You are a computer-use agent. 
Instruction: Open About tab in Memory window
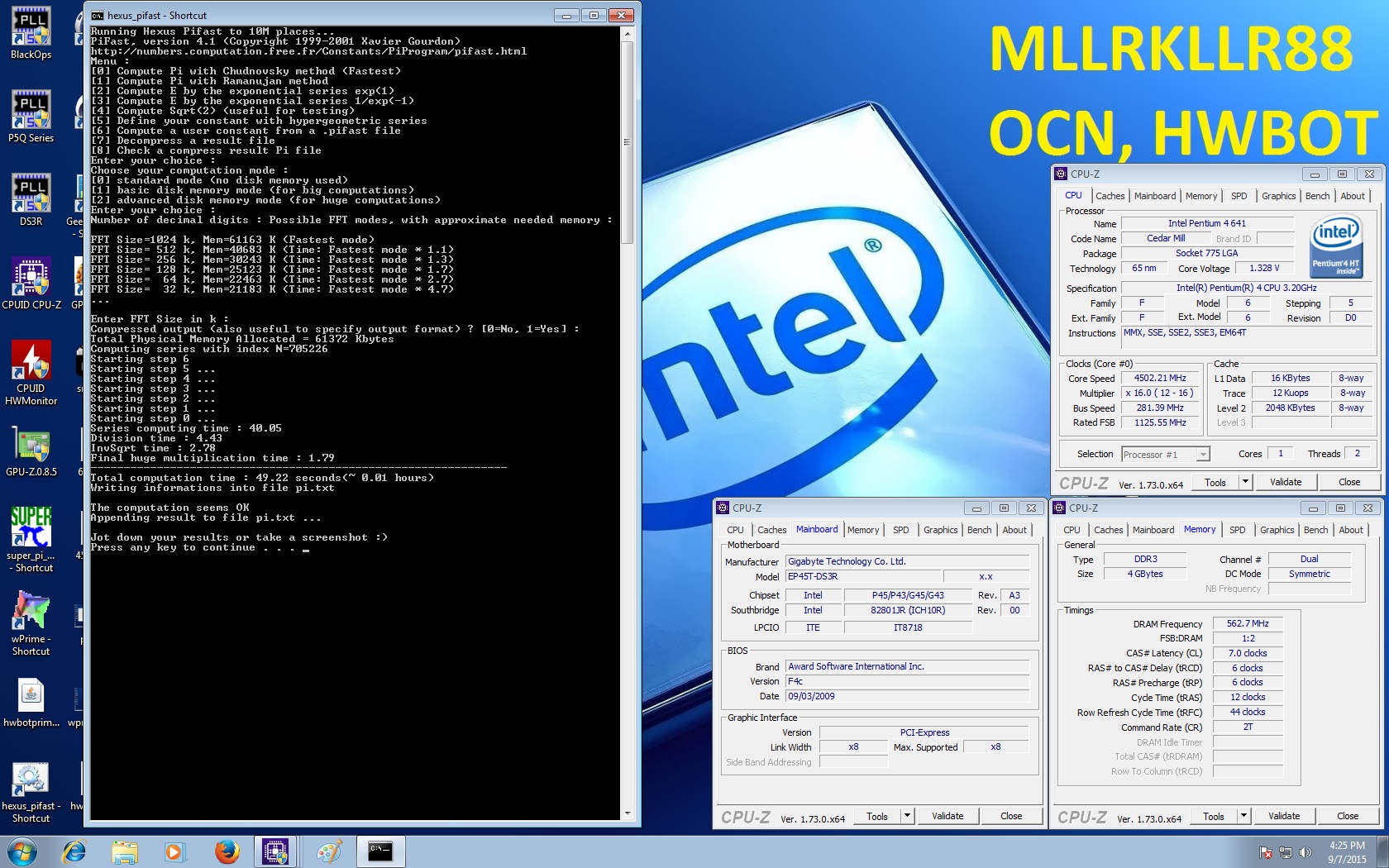click(x=1351, y=530)
